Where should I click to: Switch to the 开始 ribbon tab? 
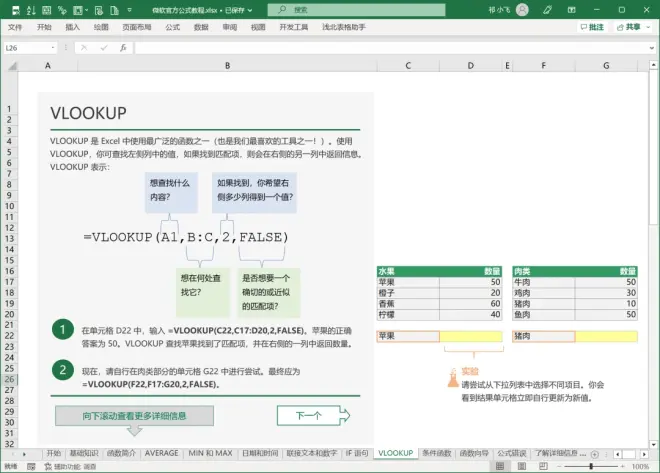click(x=44, y=27)
